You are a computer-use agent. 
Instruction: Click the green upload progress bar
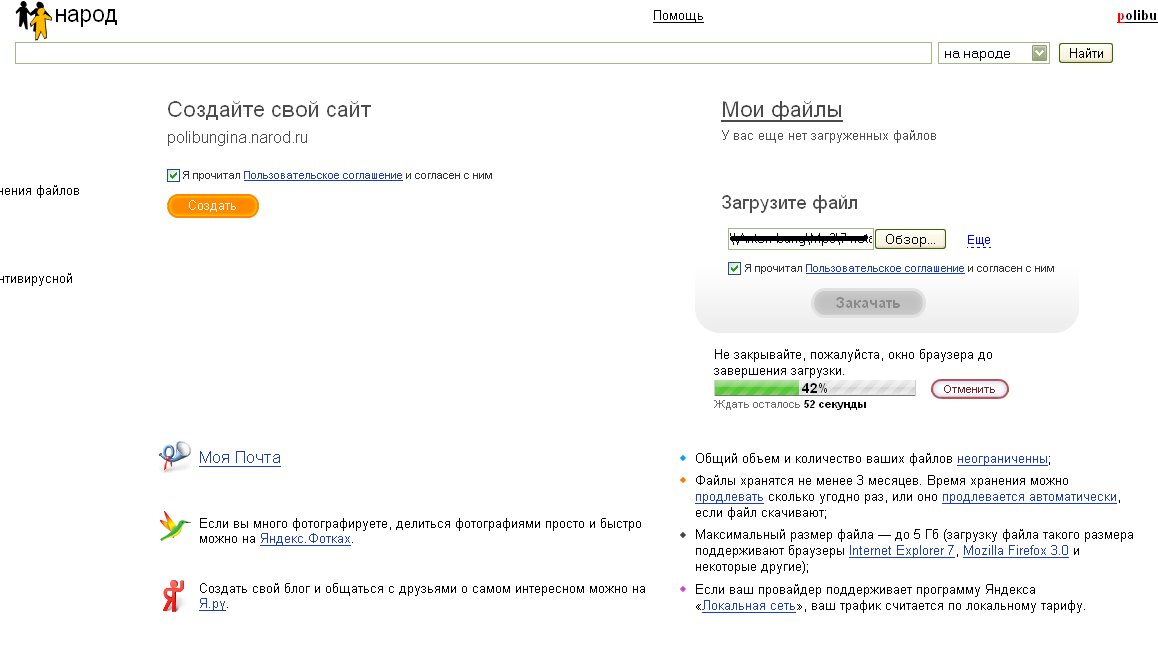(x=815, y=388)
